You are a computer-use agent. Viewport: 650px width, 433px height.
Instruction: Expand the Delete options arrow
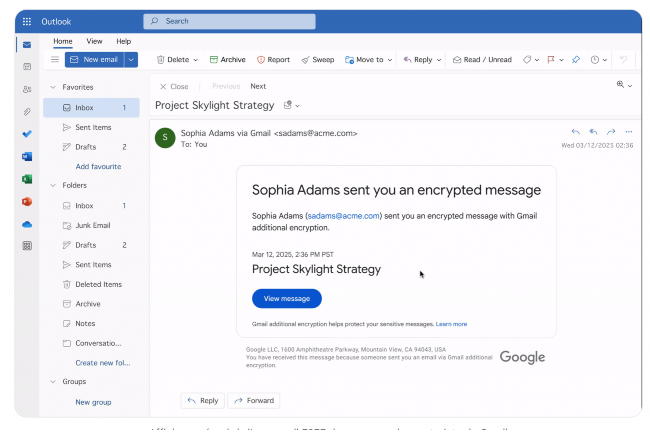tap(196, 60)
